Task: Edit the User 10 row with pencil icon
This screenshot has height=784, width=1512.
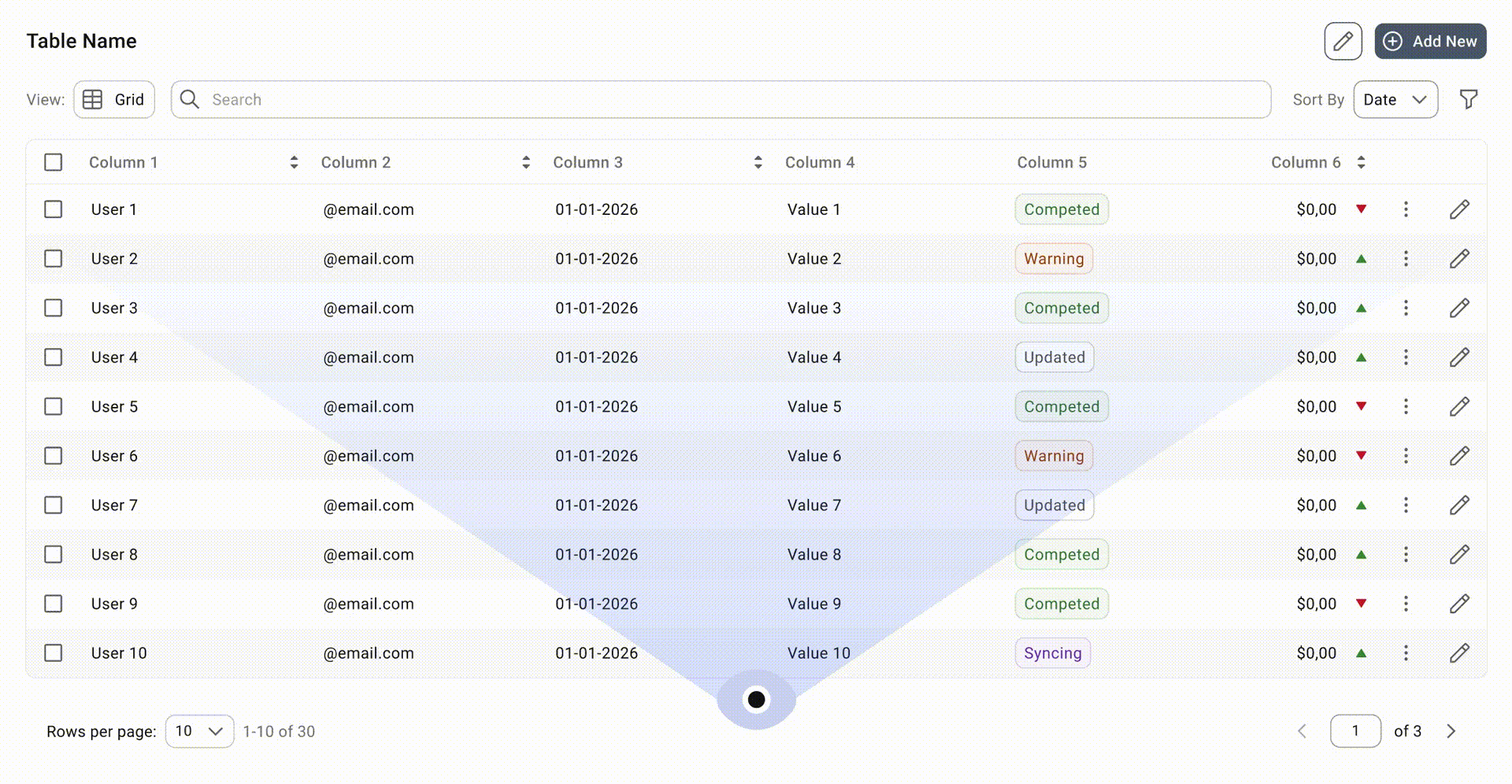Action: point(1459,653)
